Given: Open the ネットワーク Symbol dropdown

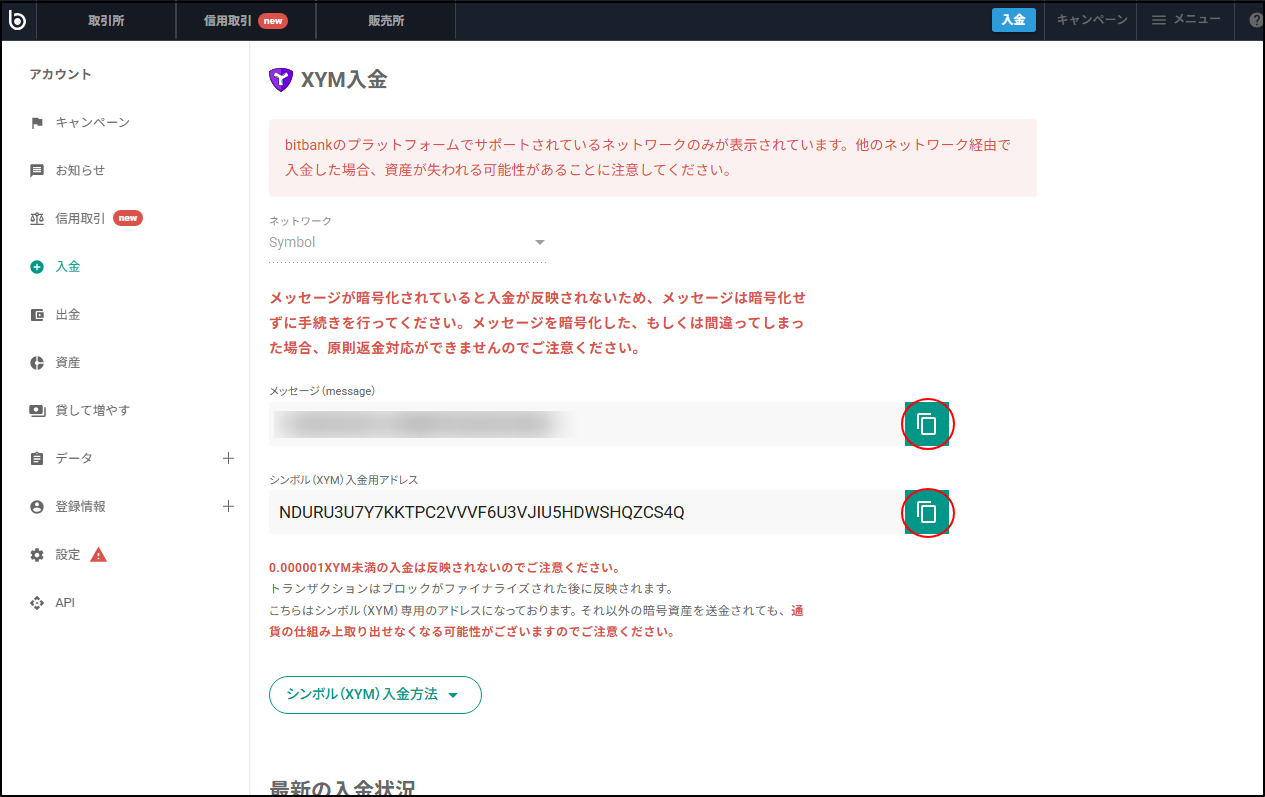Looking at the screenshot, I should [539, 242].
